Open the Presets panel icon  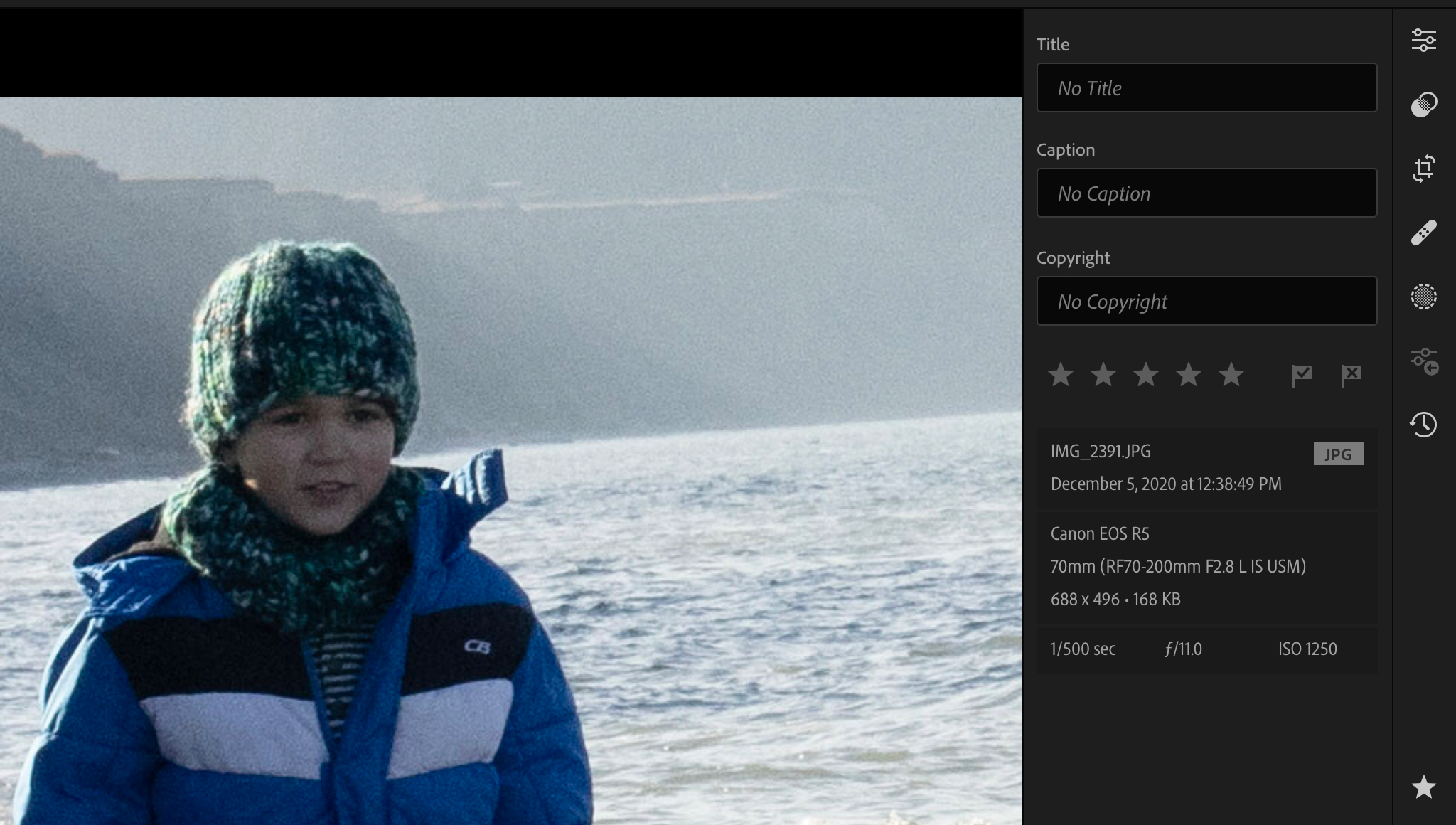(1423, 105)
